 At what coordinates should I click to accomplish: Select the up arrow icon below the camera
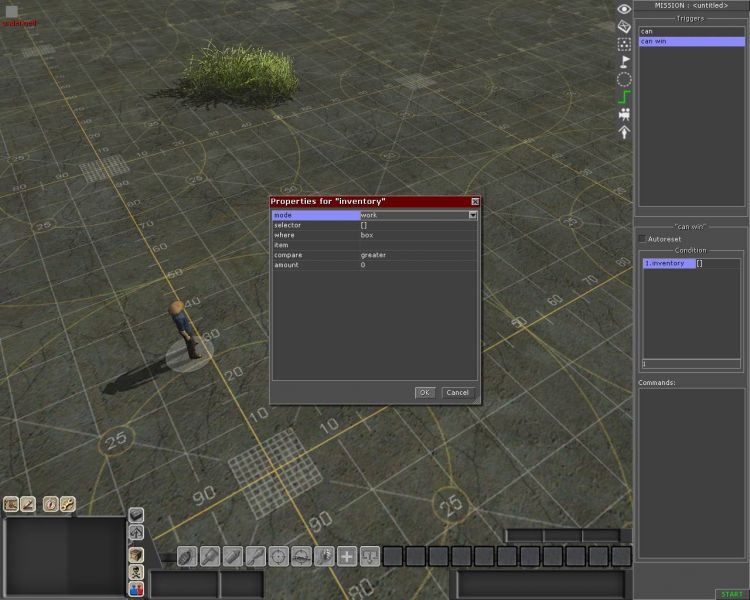click(x=624, y=132)
